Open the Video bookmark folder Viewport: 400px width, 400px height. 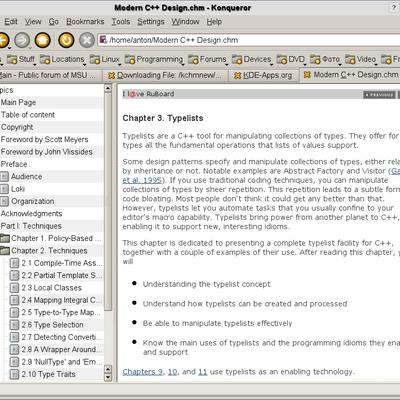[x=361, y=59]
